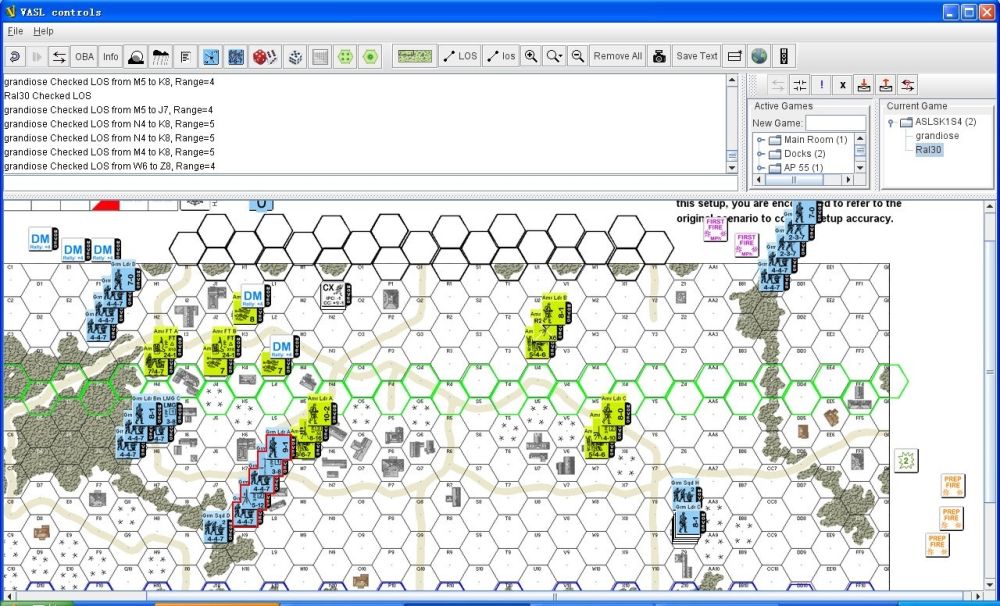Click map vertical scrollbar down arrow

click(990, 584)
